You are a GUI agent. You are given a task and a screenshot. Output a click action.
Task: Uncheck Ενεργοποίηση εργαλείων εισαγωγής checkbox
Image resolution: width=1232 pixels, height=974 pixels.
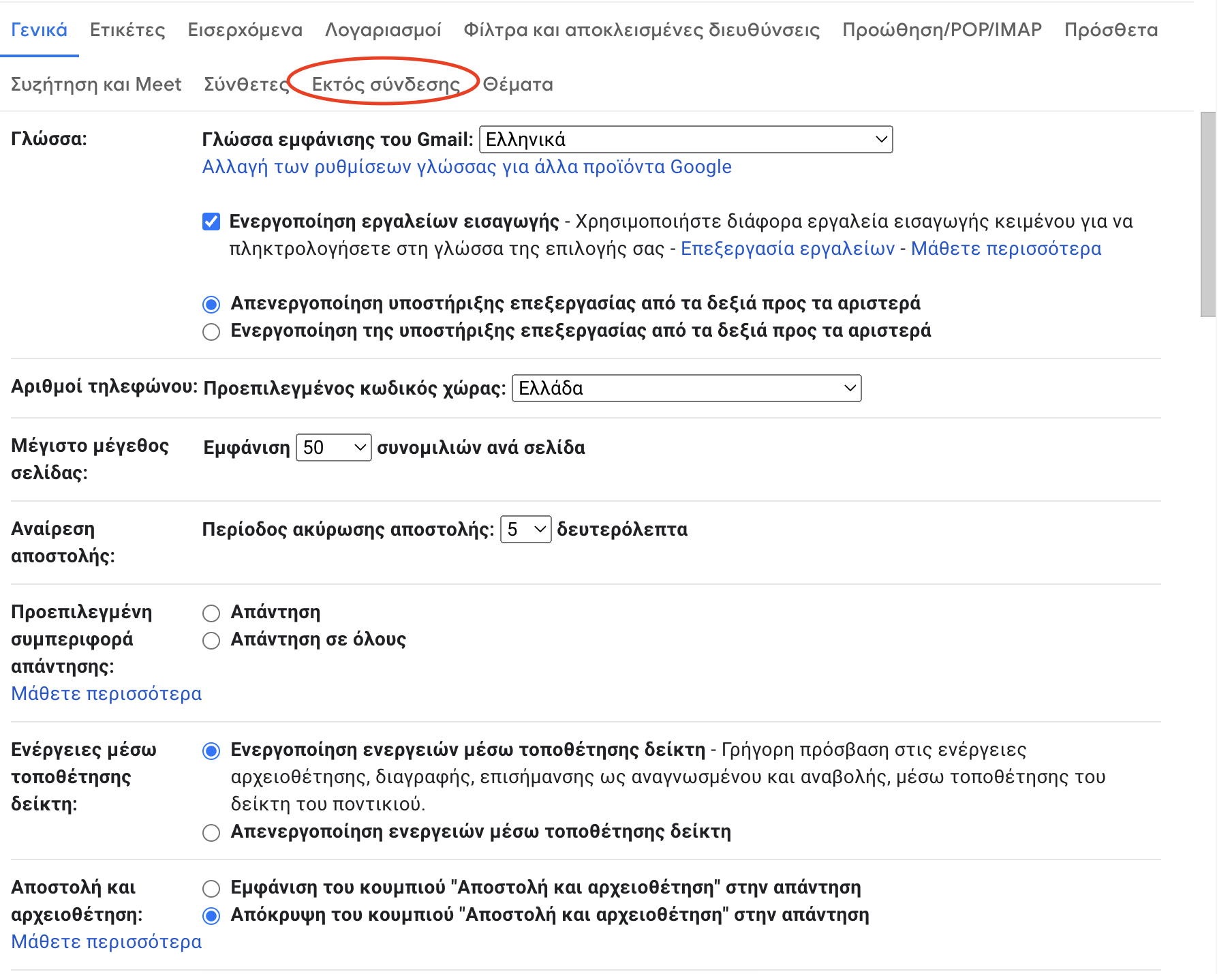pos(211,222)
